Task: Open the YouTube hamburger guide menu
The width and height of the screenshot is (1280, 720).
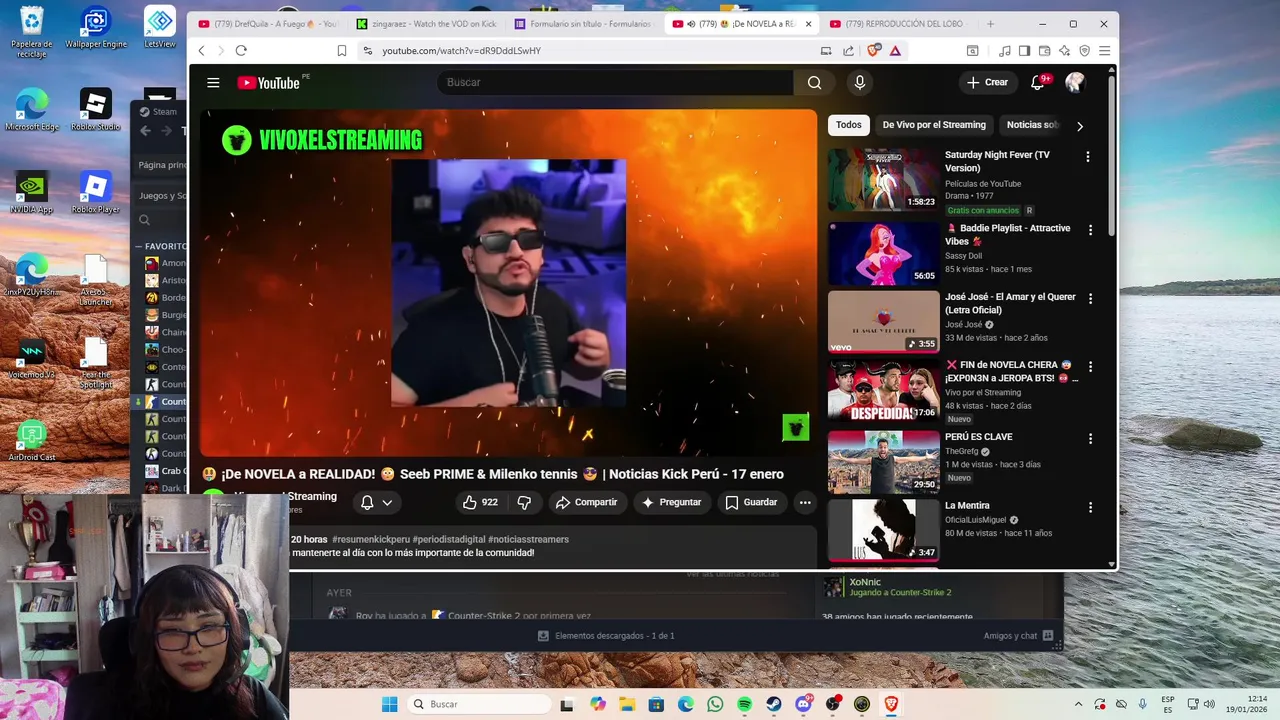Action: point(213,83)
